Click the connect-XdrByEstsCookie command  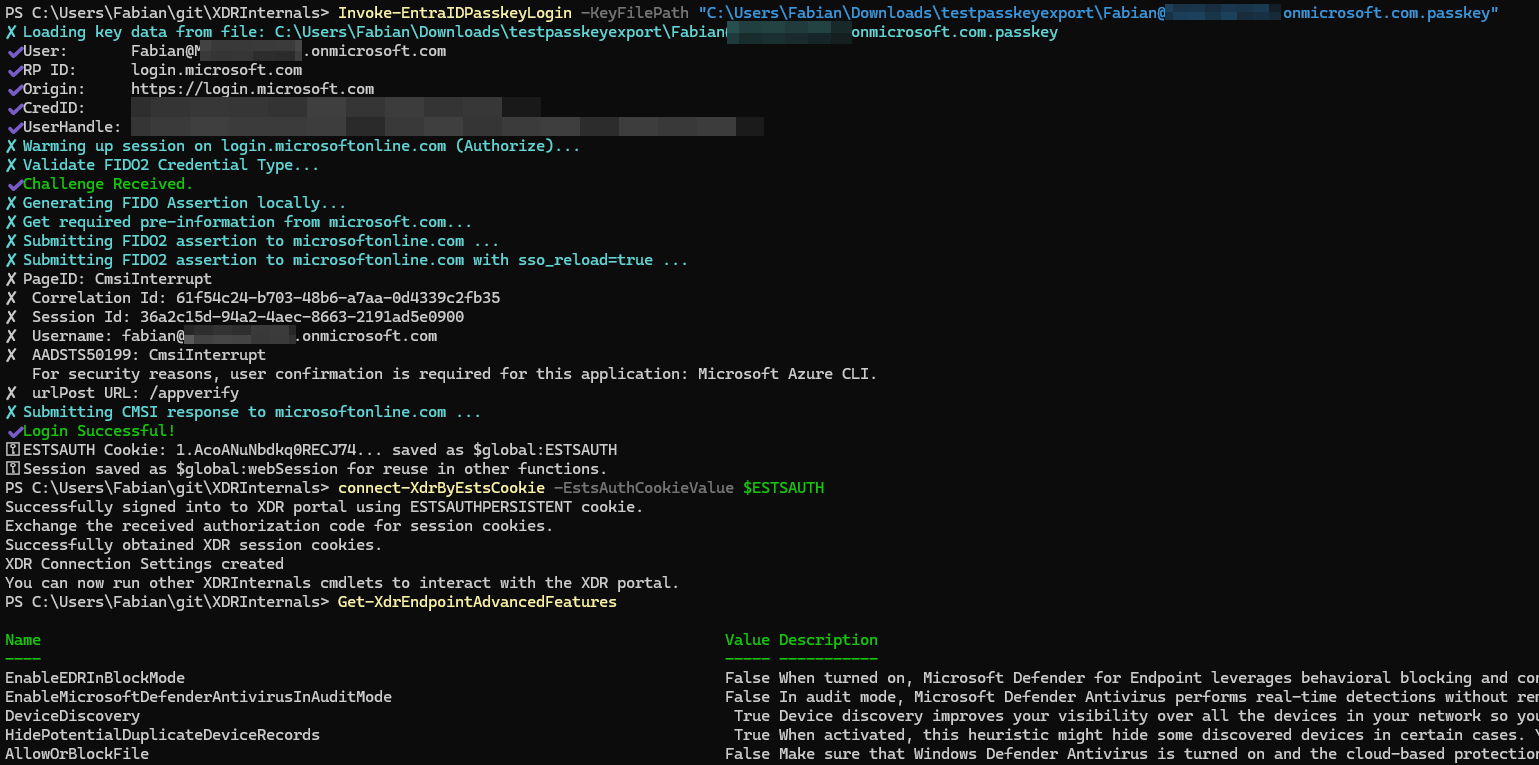441,488
